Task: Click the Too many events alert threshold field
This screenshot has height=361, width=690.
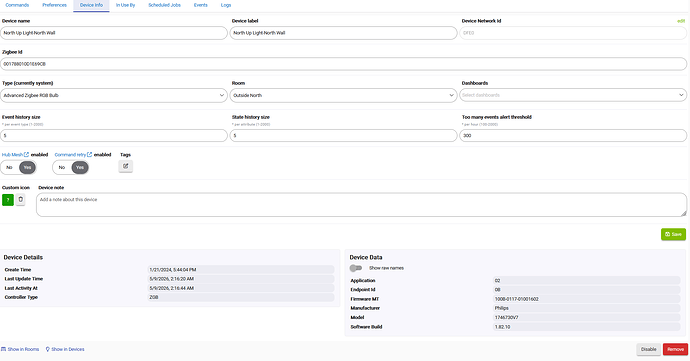Action: pos(573,136)
